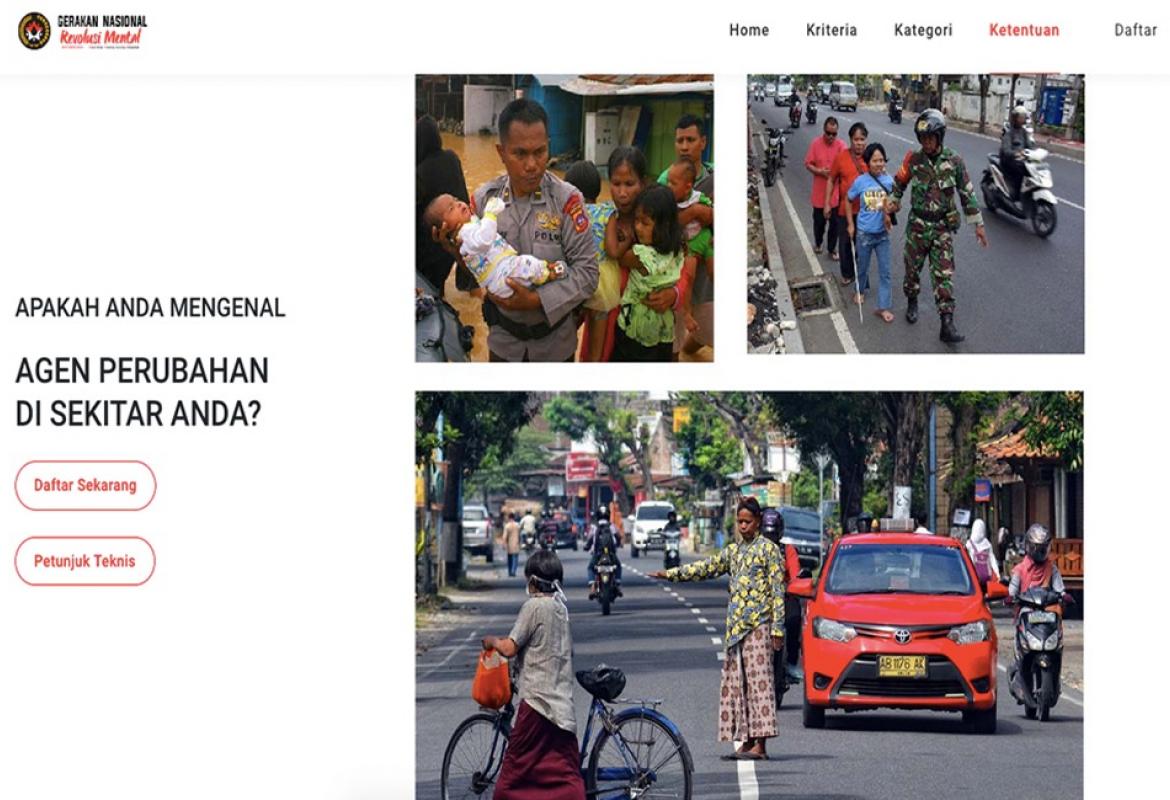
Task: Click the AGEN PERUBAHAN DI SEKITAR ANDA heading
Action: pyautogui.click(x=142, y=391)
